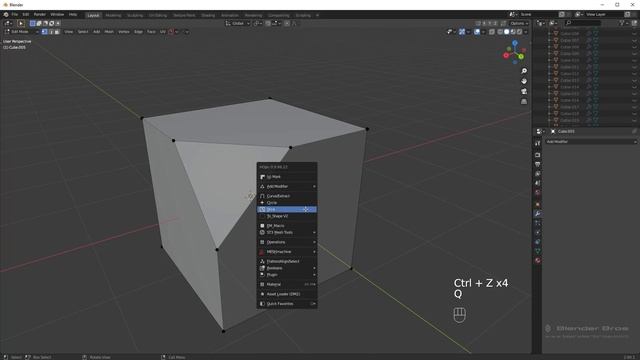Open the Add Modifier dropdown in properties
640x360 pixels.
(x=591, y=142)
